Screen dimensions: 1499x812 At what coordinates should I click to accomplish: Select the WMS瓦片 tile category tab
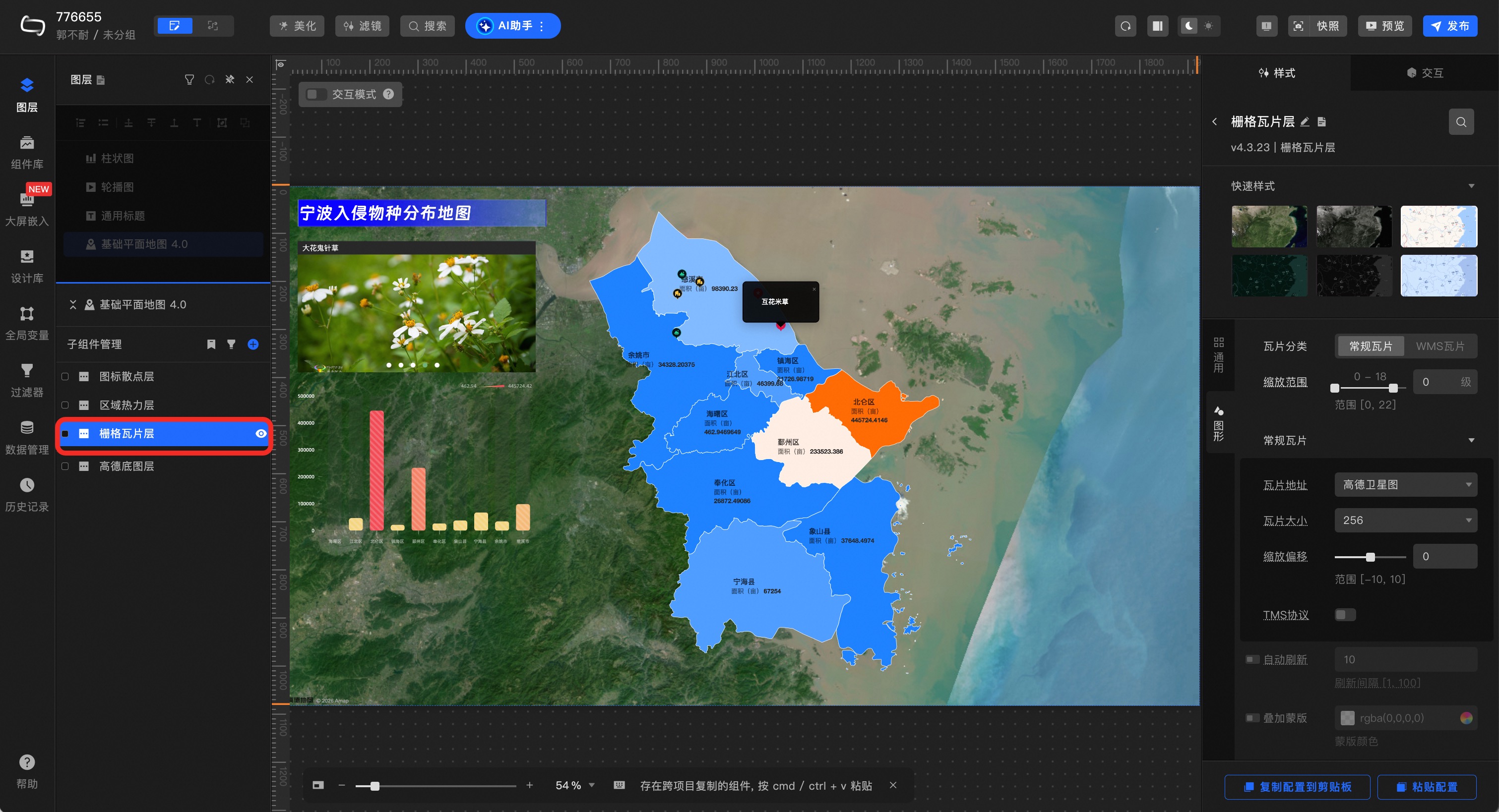click(x=1439, y=347)
